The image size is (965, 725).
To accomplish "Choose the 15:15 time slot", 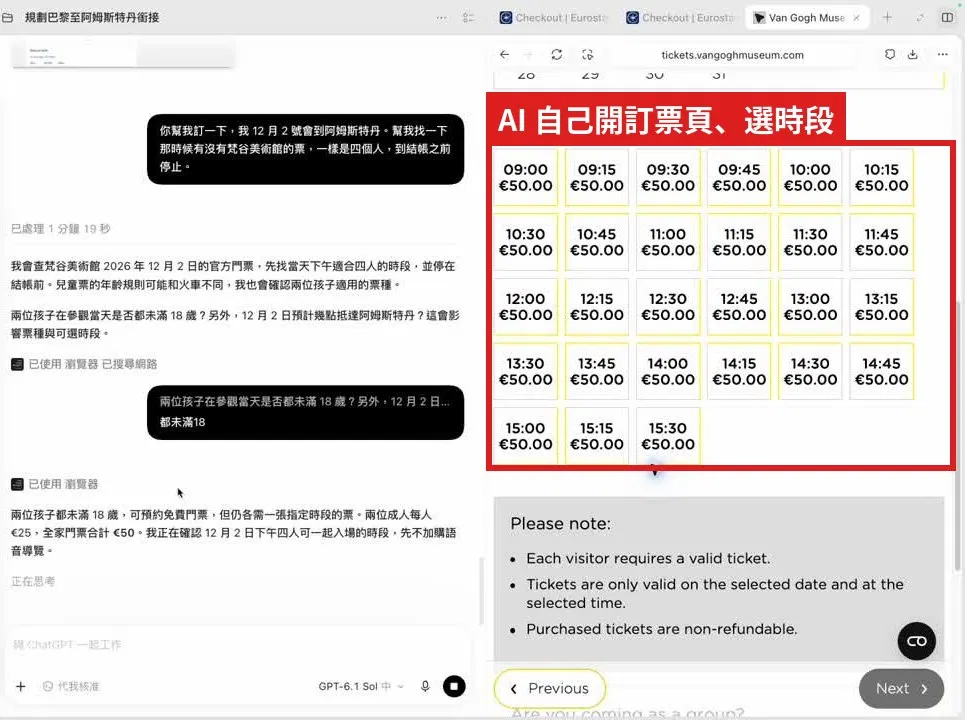I will pos(596,436).
